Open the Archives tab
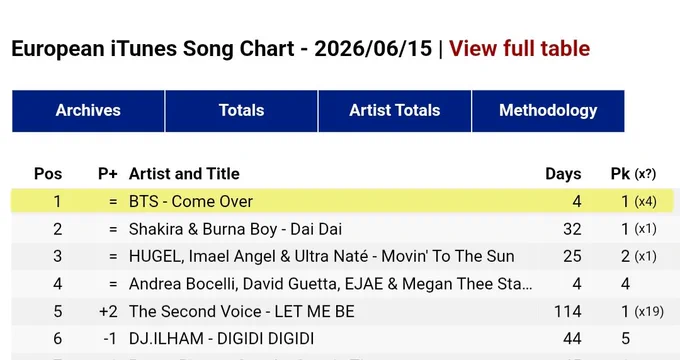This screenshot has width=680, height=360. point(88,111)
